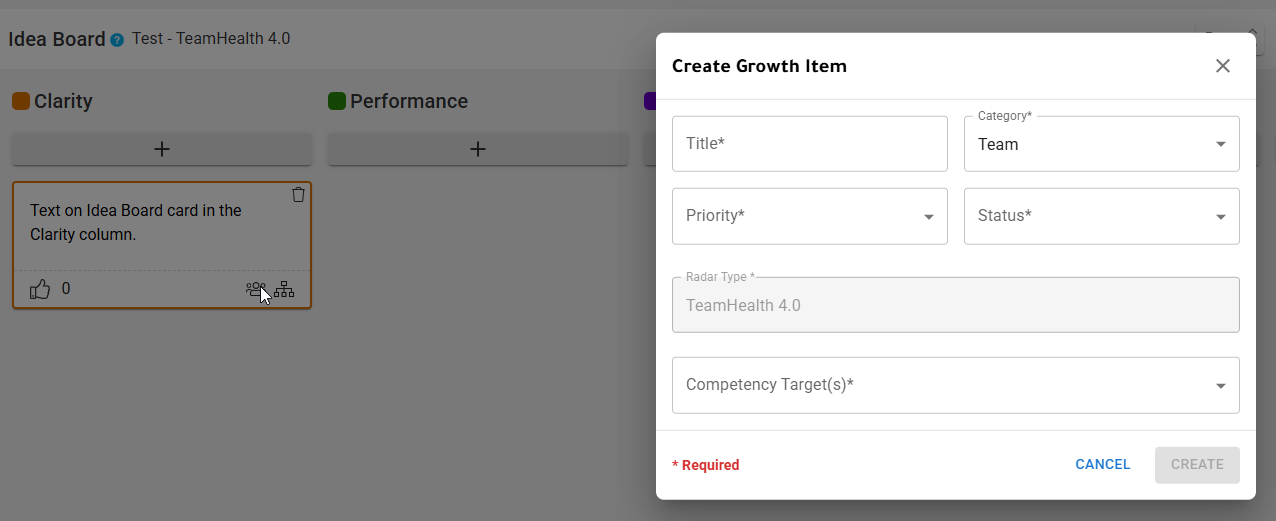Open the Competency Target(s) dropdown
This screenshot has width=1276, height=521.
point(955,385)
